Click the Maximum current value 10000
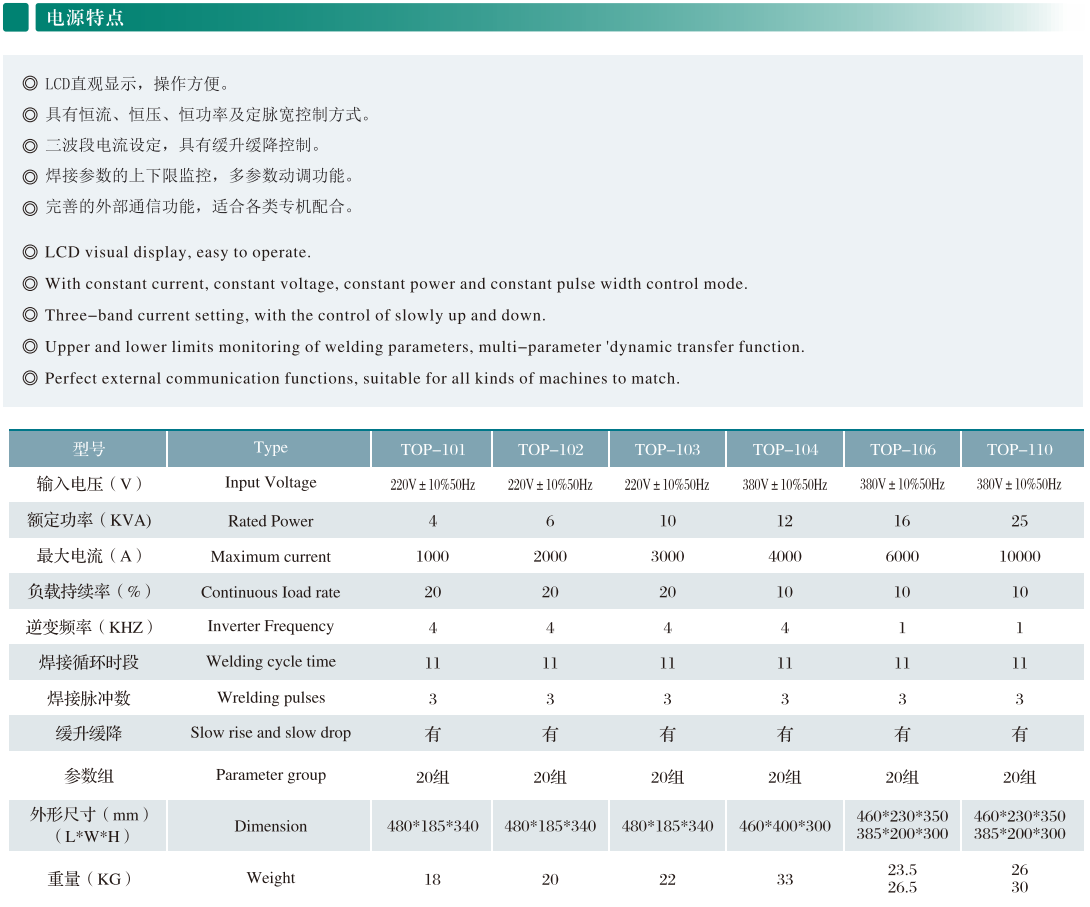 tap(1019, 556)
